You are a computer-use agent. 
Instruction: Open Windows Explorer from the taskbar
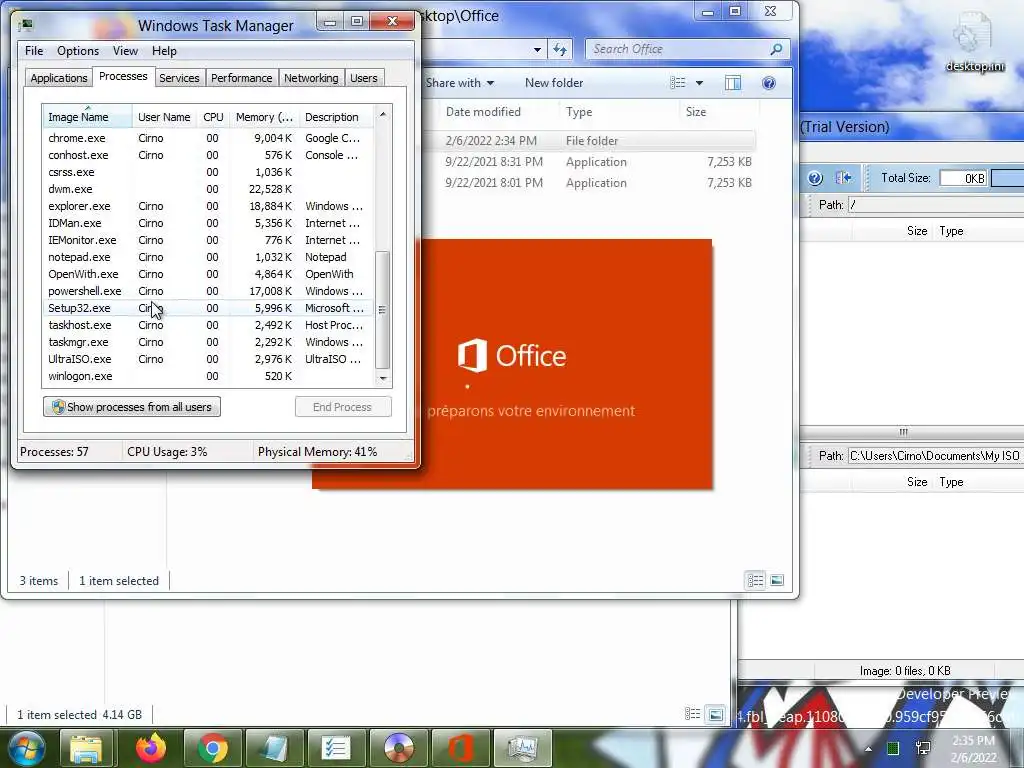pyautogui.click(x=86, y=748)
